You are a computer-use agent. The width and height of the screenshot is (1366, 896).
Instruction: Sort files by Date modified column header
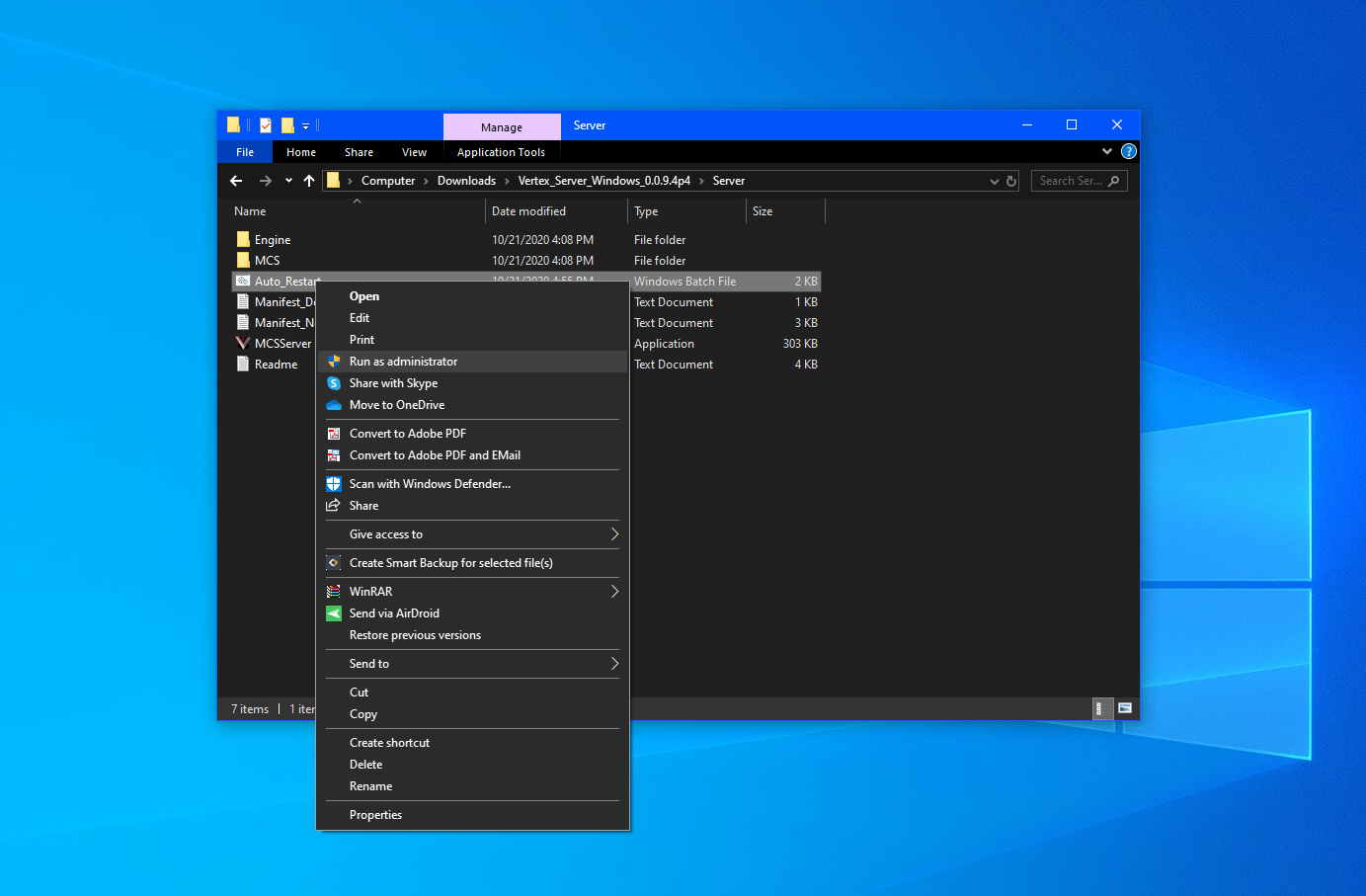[529, 211]
